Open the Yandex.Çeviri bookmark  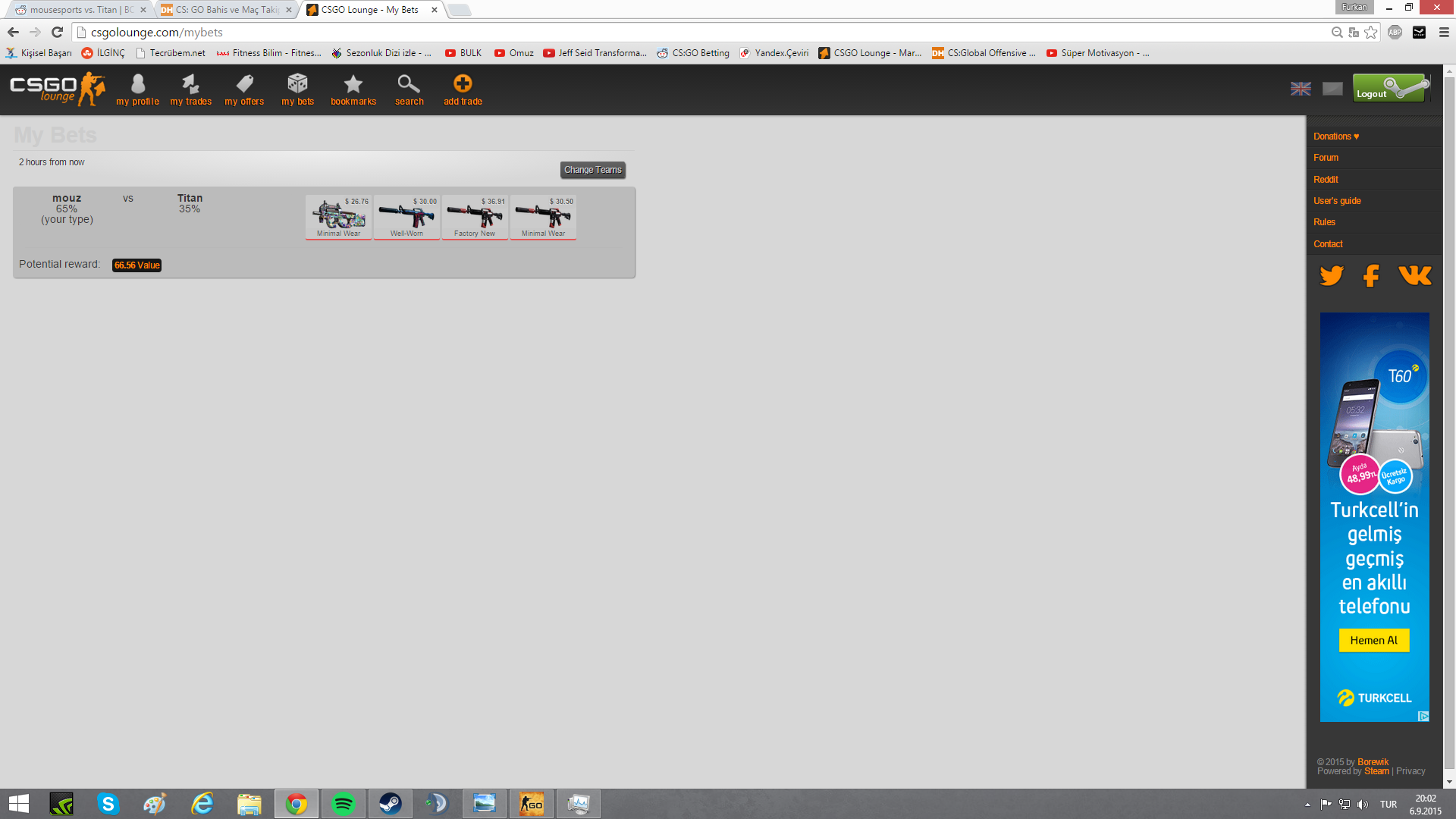pyautogui.click(x=774, y=53)
